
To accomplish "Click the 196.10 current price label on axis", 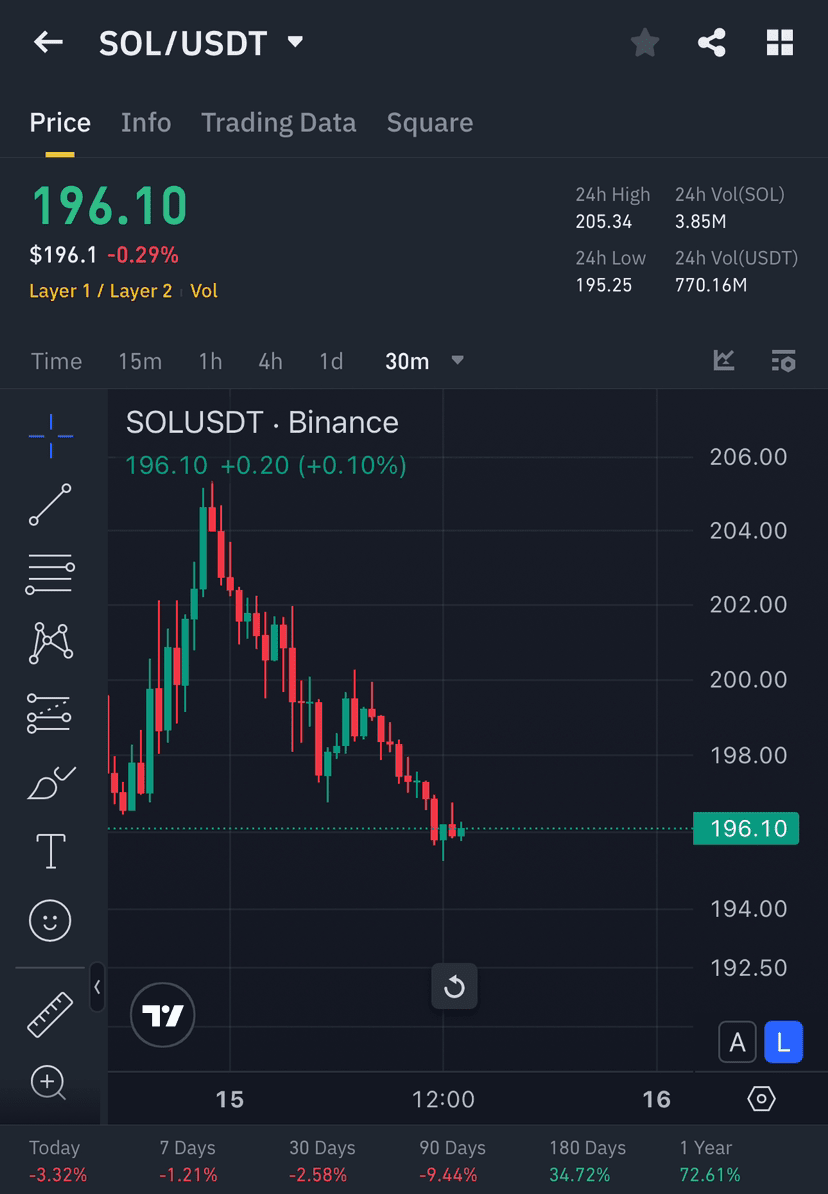I will (x=746, y=828).
